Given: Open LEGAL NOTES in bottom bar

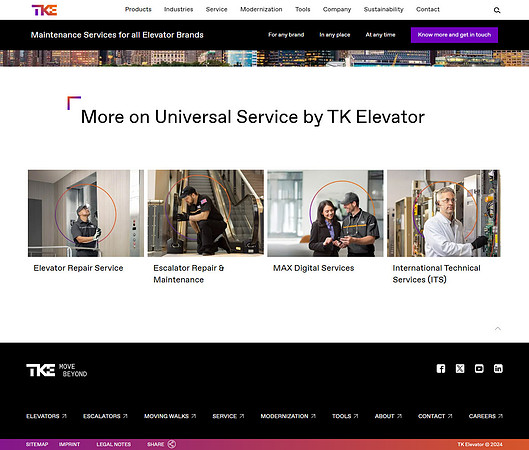Looking at the screenshot, I should pos(114,444).
